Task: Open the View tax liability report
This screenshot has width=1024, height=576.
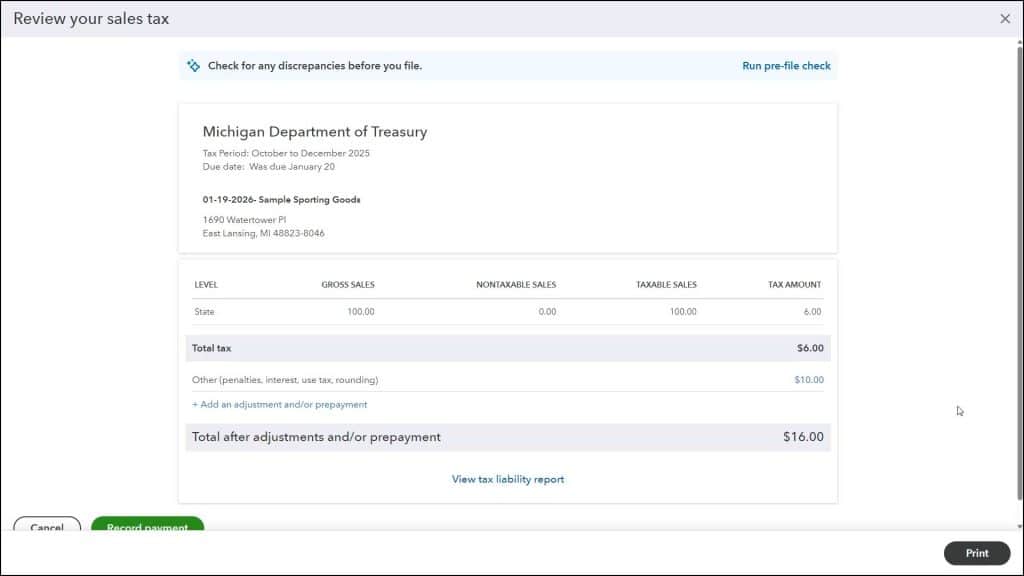Action: pos(507,479)
